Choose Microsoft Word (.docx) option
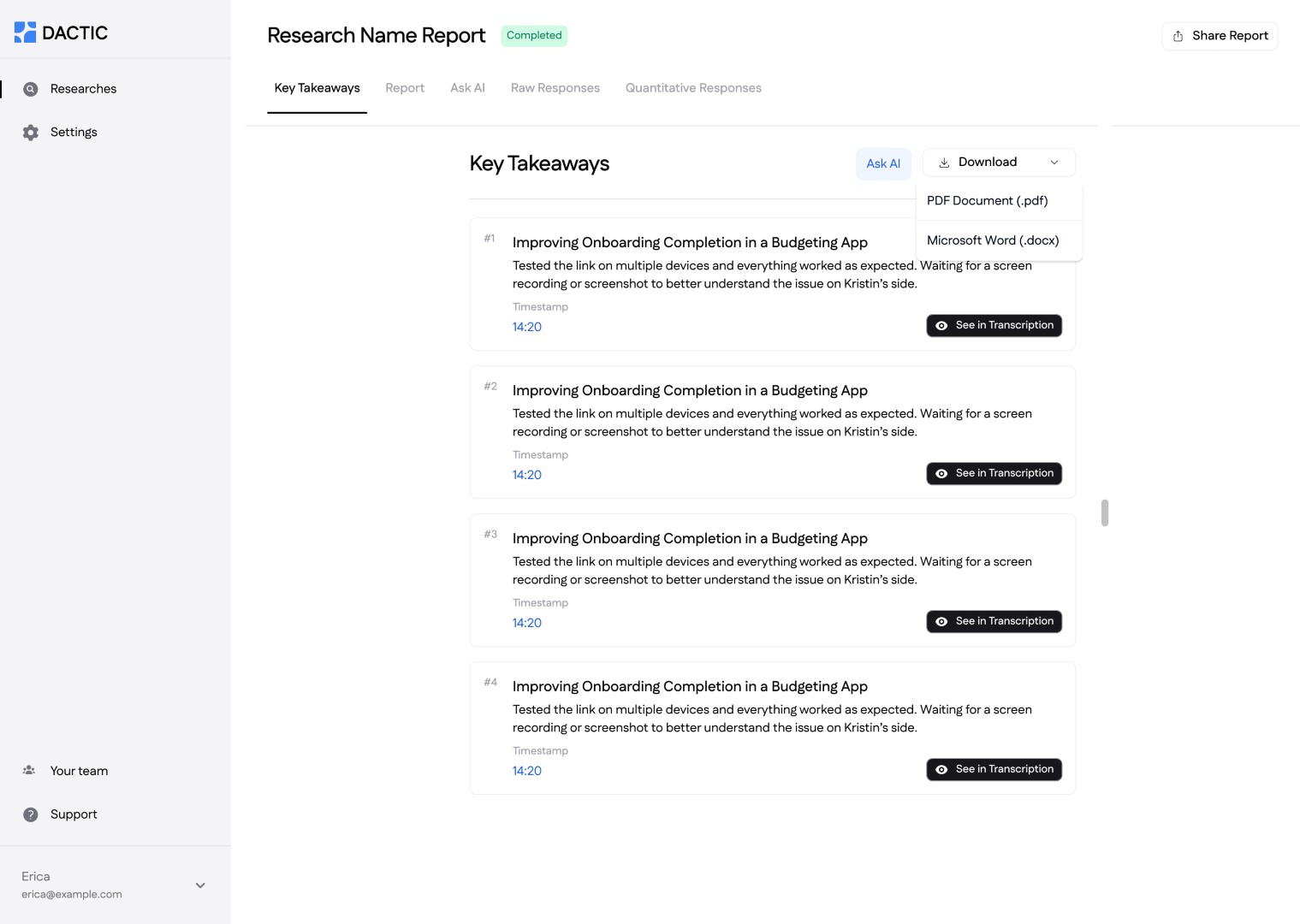 pos(993,240)
